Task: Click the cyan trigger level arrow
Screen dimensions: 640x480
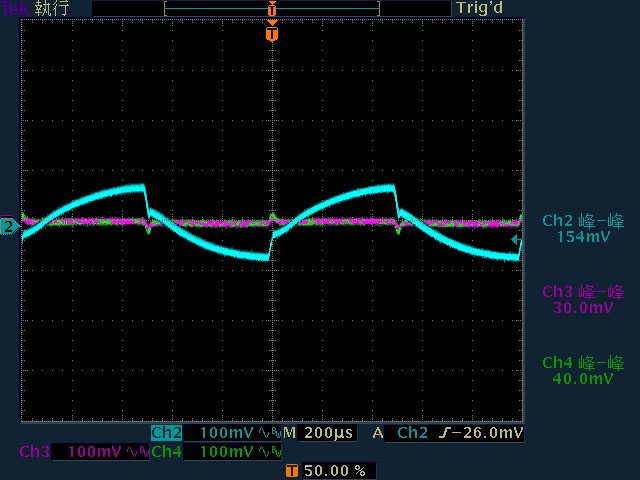Action: pyautogui.click(x=516, y=240)
